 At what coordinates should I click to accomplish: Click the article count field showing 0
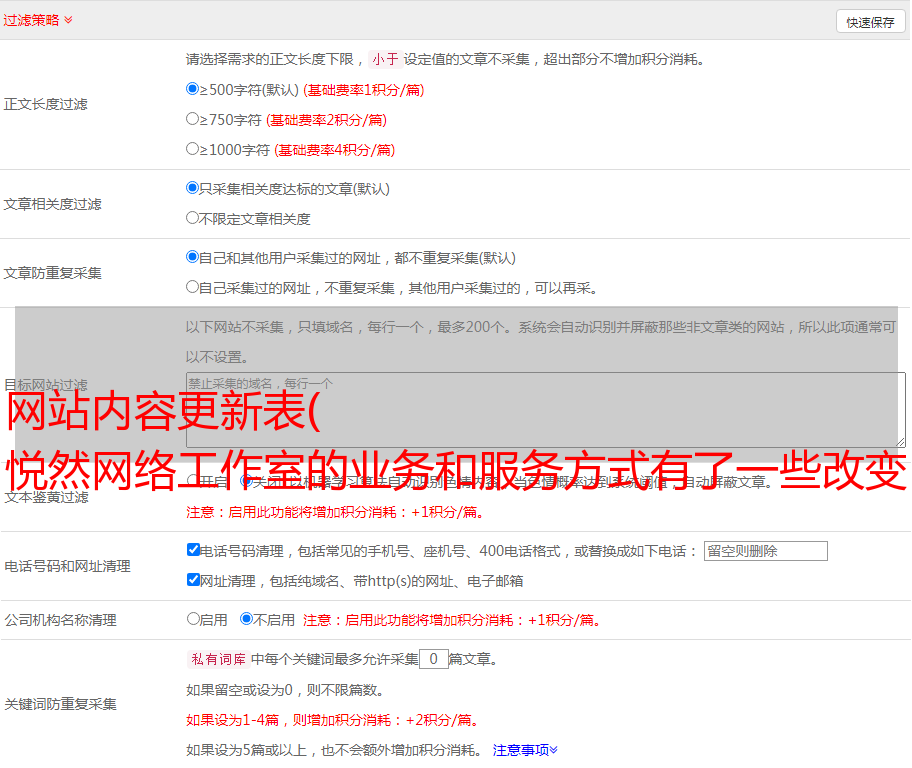click(x=433, y=659)
